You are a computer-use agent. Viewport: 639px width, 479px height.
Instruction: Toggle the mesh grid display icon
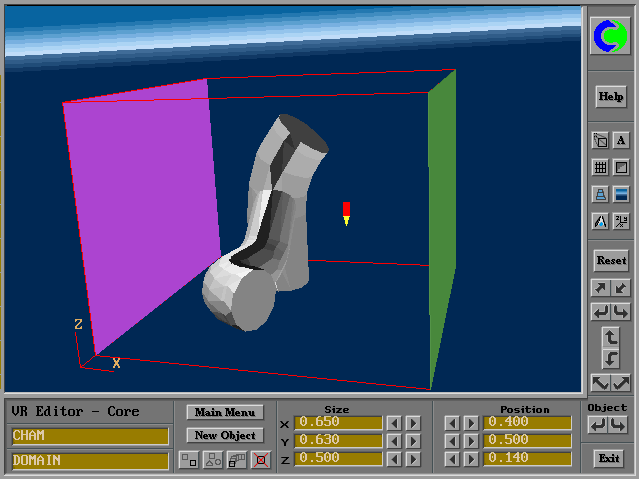[x=601, y=168]
